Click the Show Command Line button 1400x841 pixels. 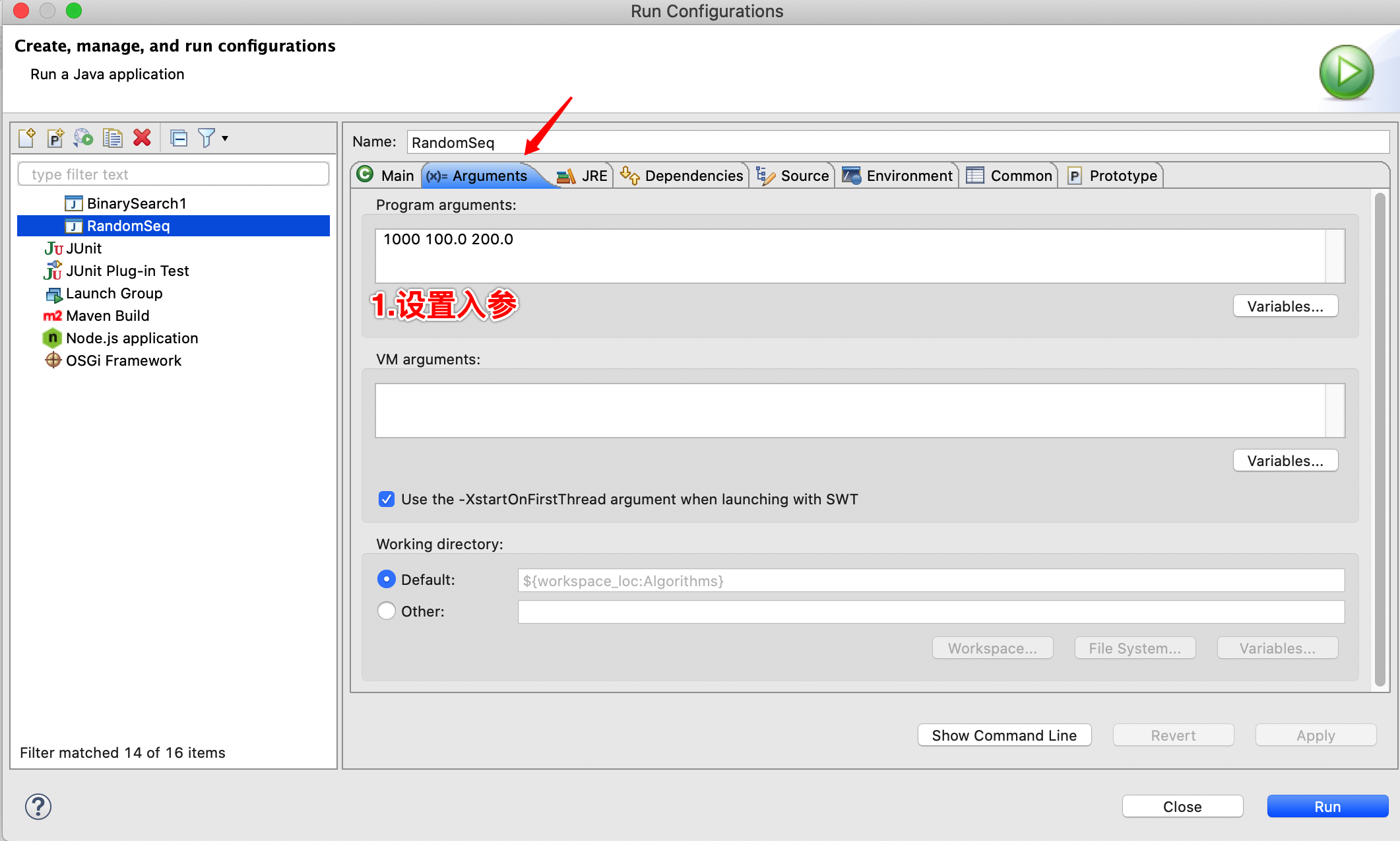tap(1003, 735)
